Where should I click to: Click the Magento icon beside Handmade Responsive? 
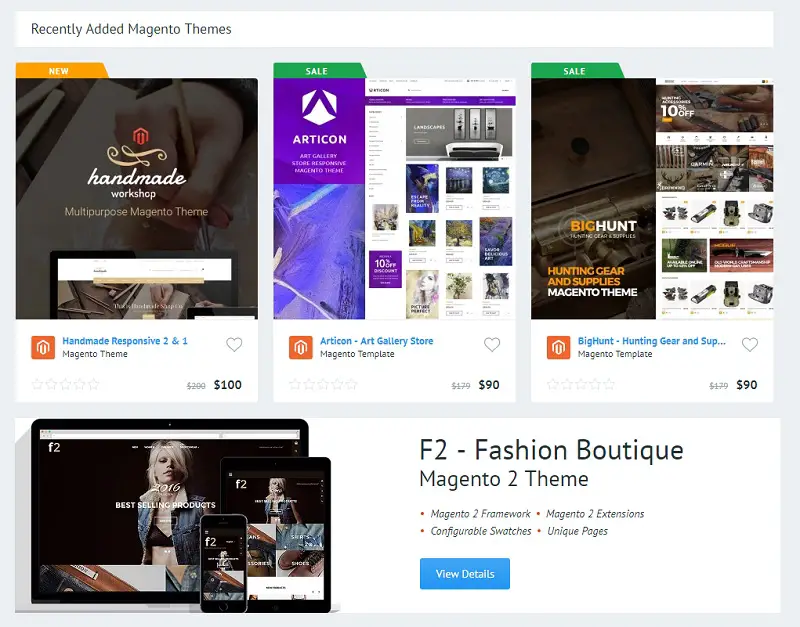tap(43, 347)
